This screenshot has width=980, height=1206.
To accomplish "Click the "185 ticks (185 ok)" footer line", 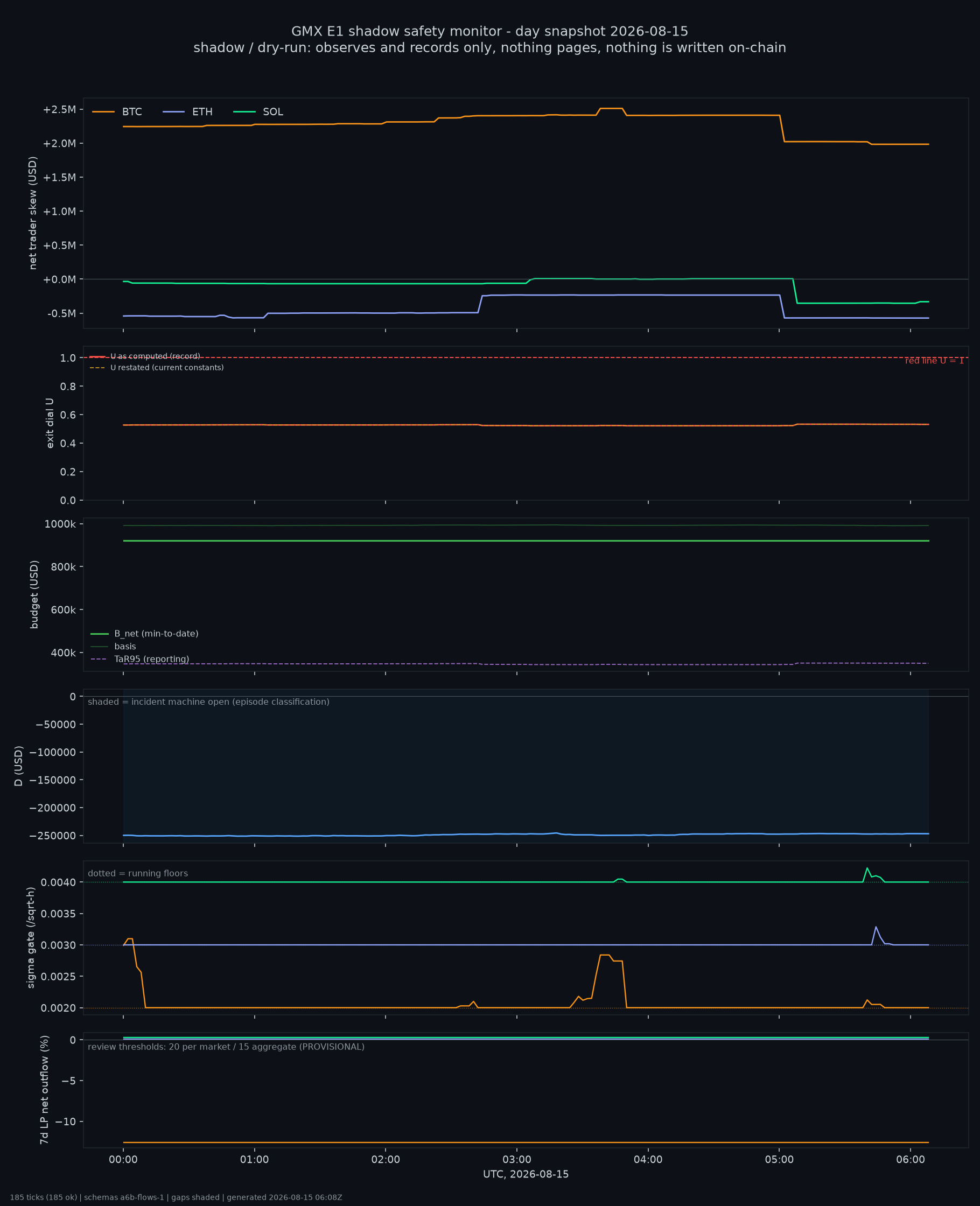I will [176, 1197].
